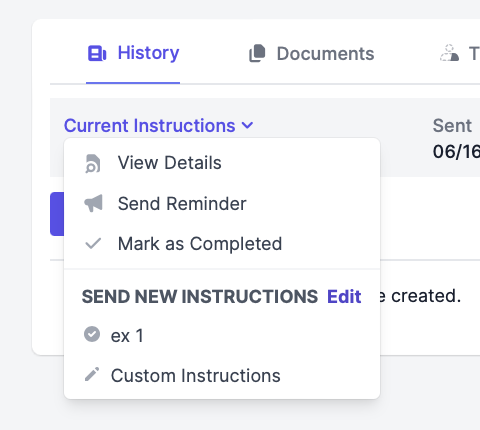Open the Documents tab

pyautogui.click(x=312, y=53)
